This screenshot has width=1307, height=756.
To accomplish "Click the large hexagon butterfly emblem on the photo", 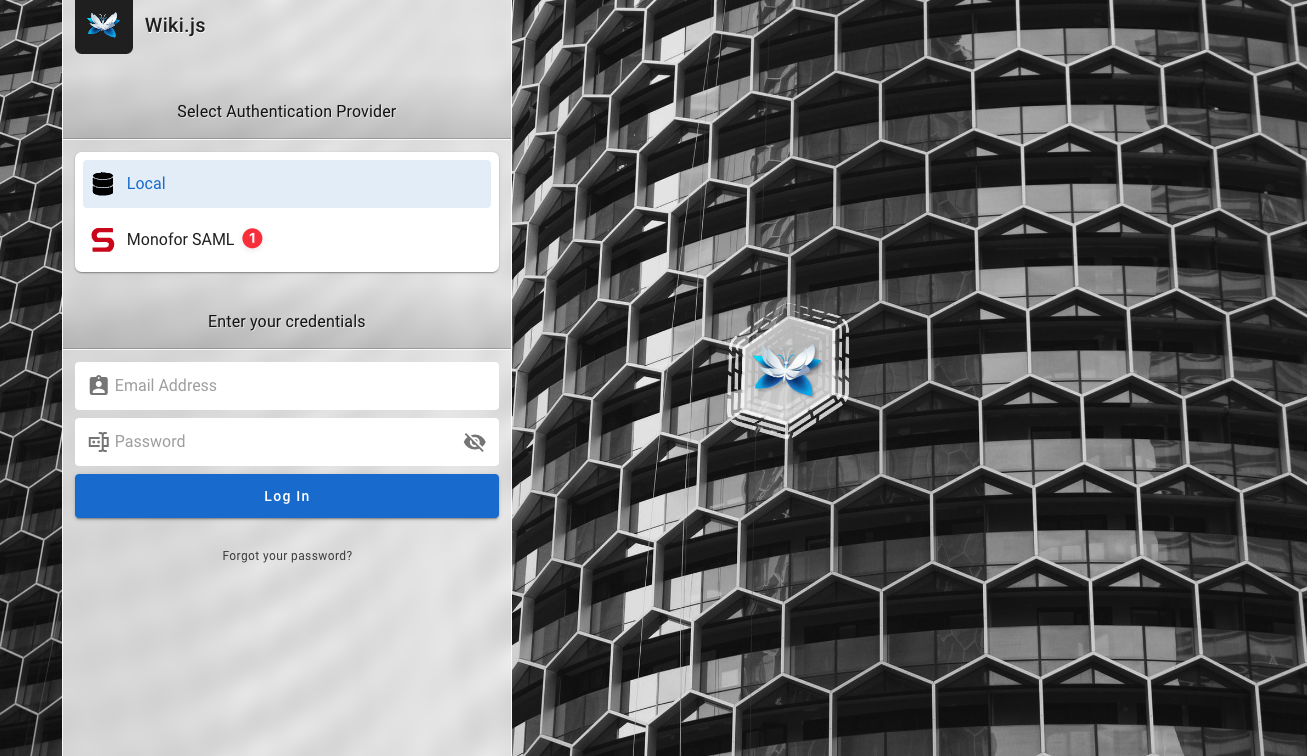I will point(788,370).
